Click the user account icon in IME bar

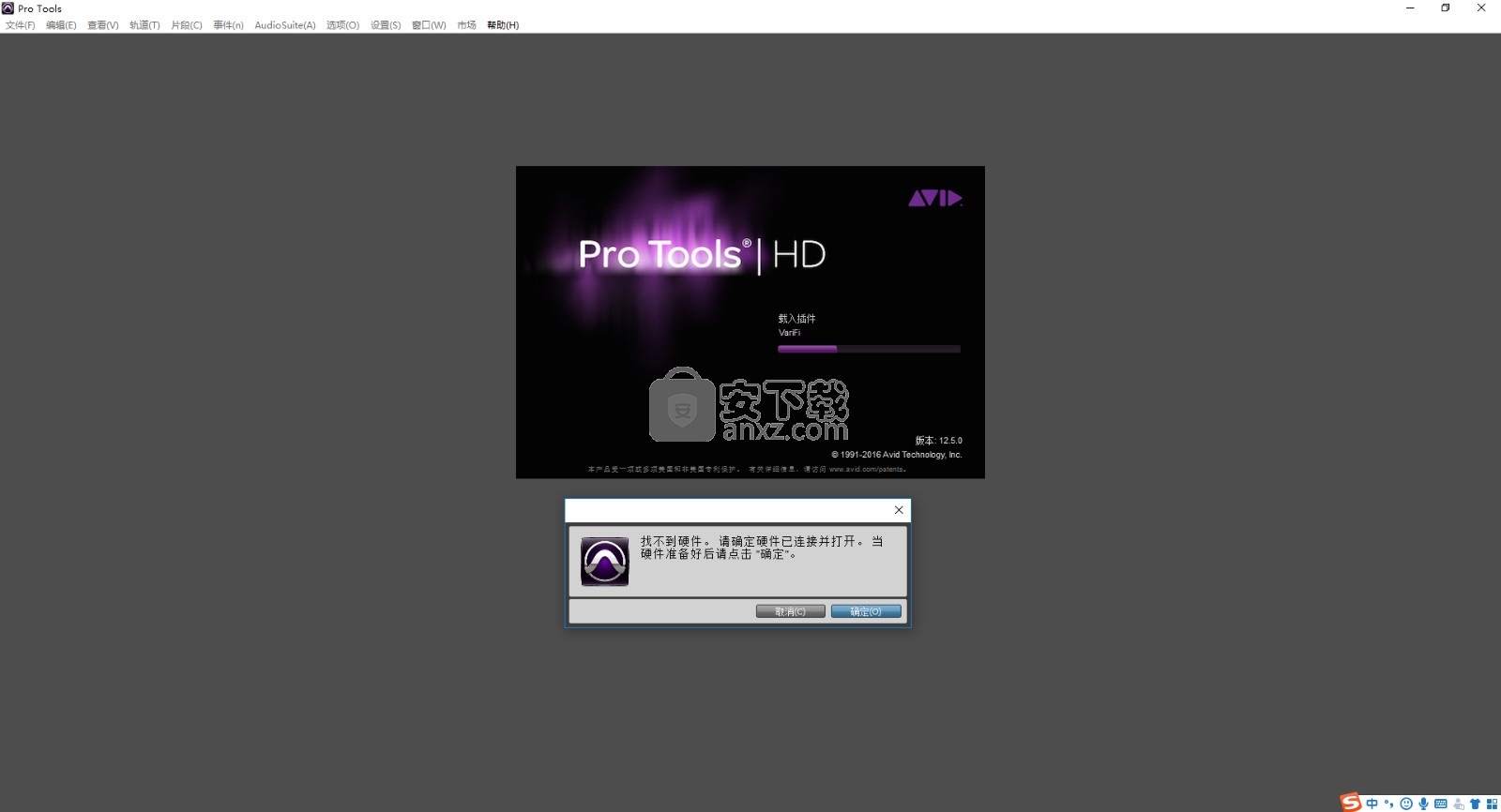click(1459, 804)
